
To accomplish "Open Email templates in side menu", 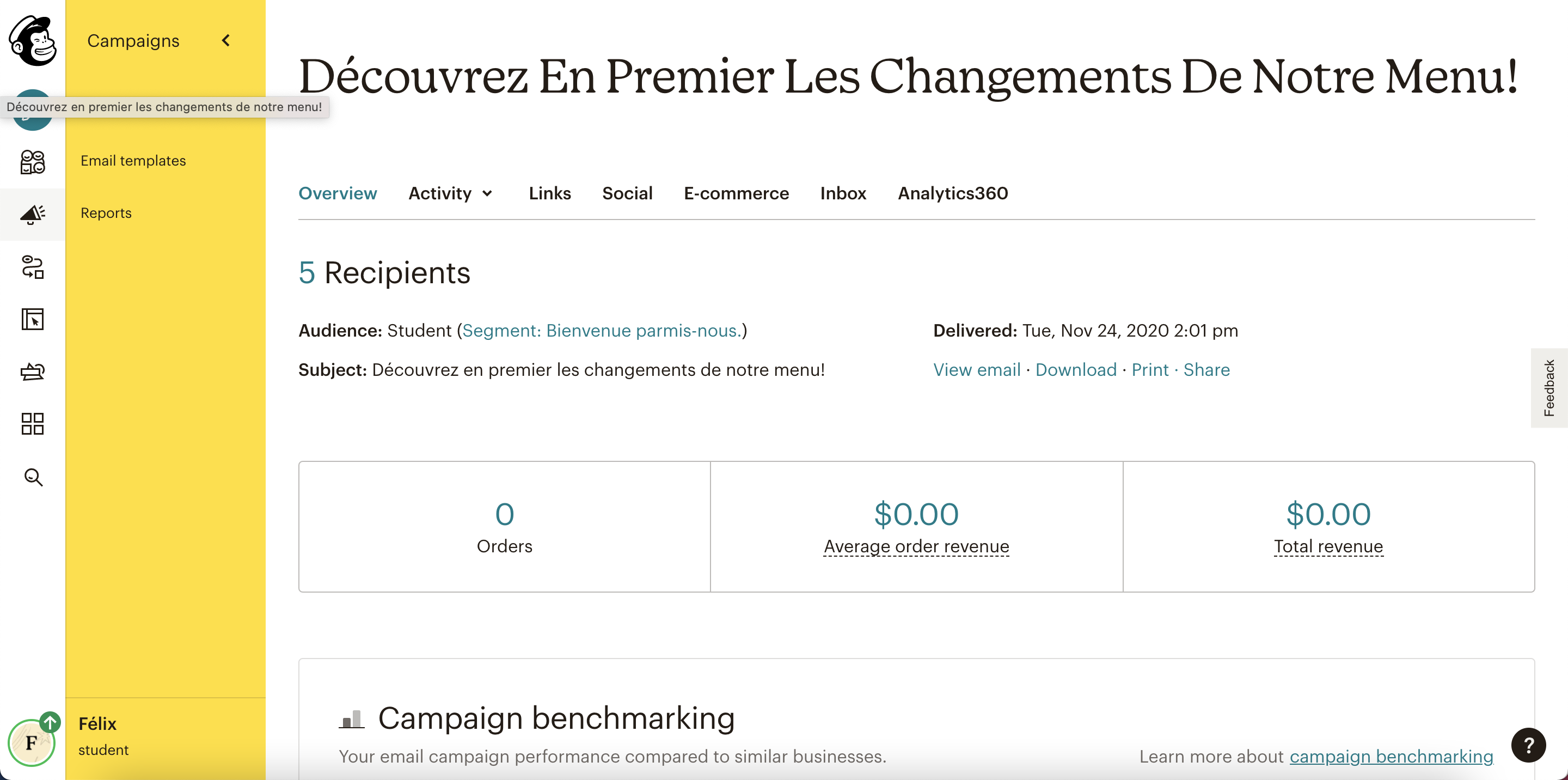I will (x=133, y=161).
